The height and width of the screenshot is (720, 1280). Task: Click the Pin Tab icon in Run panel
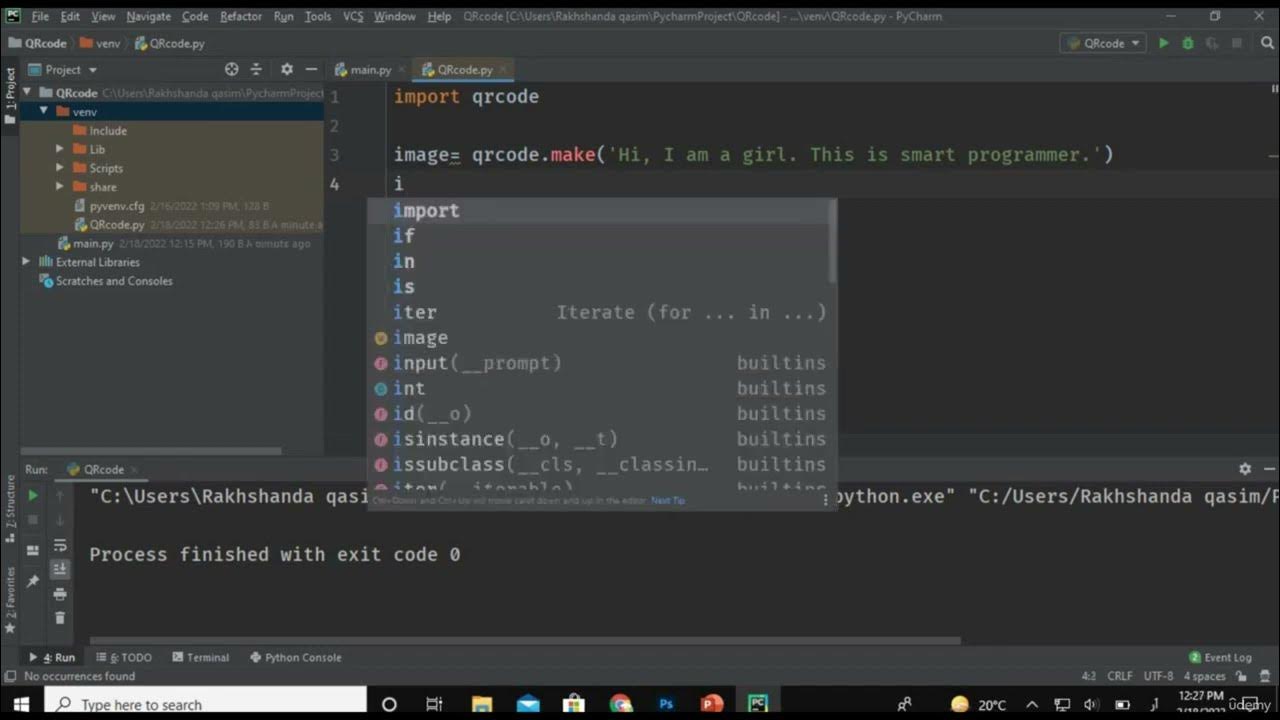click(33, 581)
